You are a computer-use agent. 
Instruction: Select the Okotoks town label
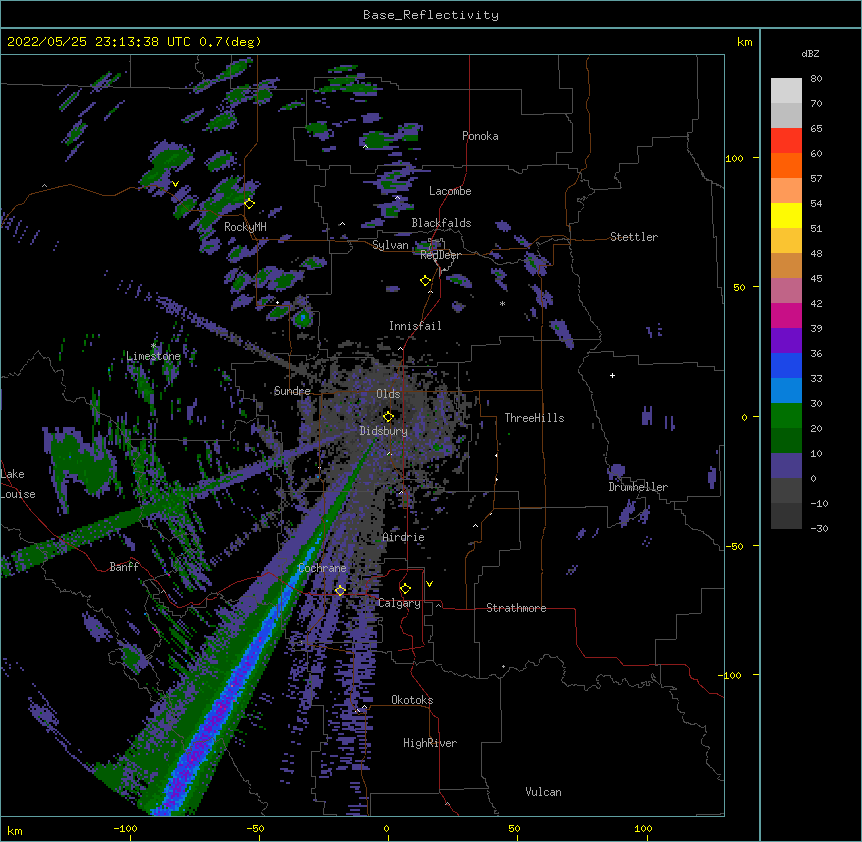(x=412, y=700)
